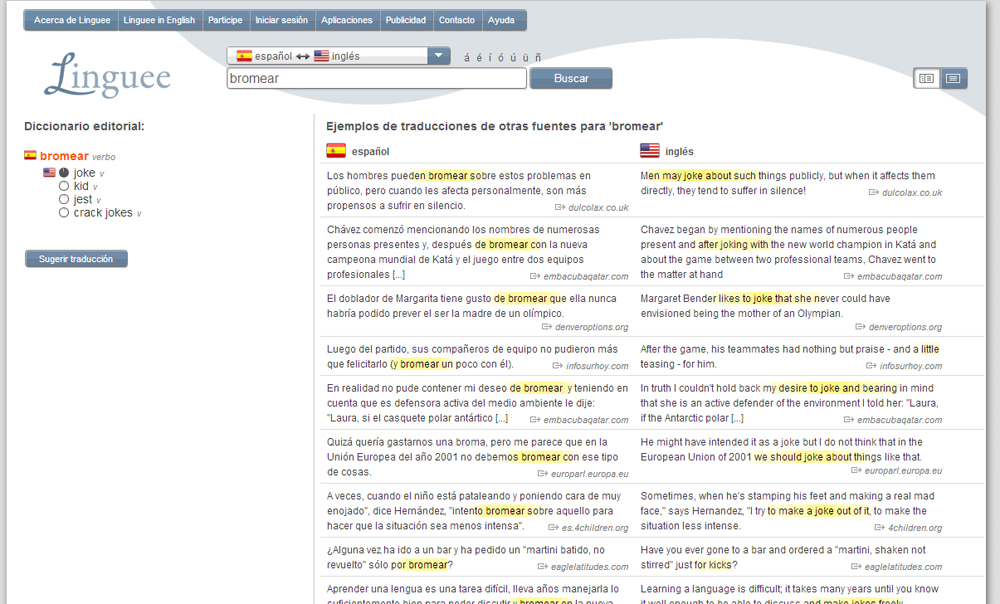Viewport: 1000px width, 604px height.
Task: Select the 'kid' translation radio button
Action: [x=64, y=186]
